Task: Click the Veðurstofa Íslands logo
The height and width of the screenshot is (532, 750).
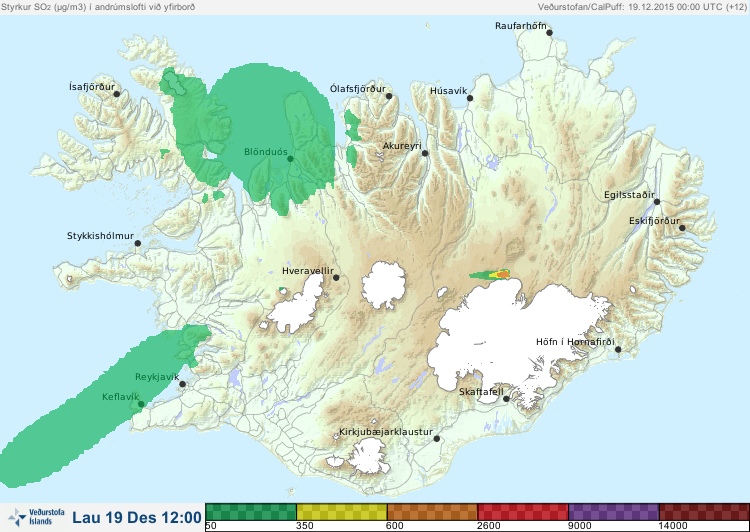Action: (36, 517)
